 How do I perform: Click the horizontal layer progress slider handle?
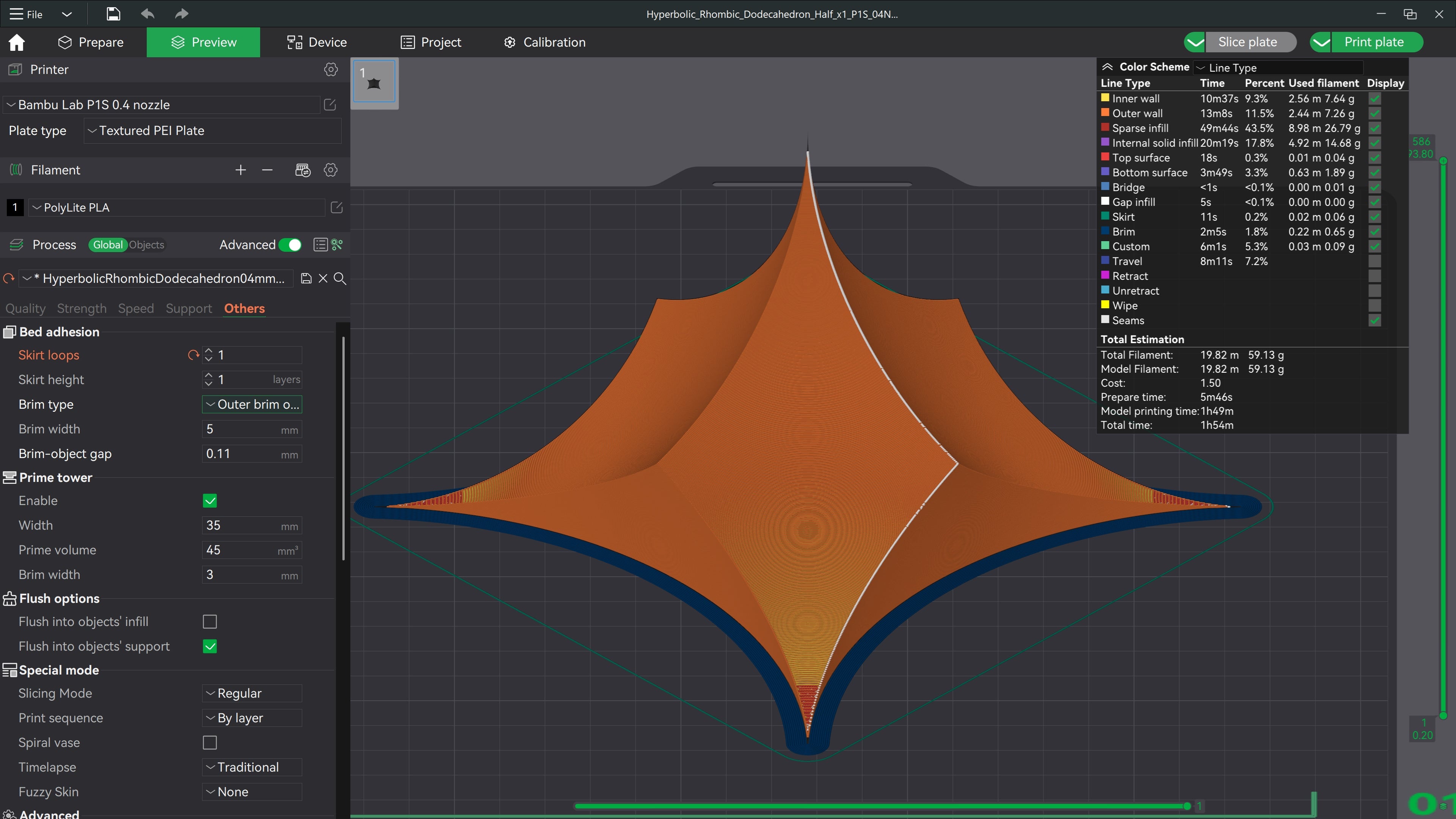tap(1187, 806)
